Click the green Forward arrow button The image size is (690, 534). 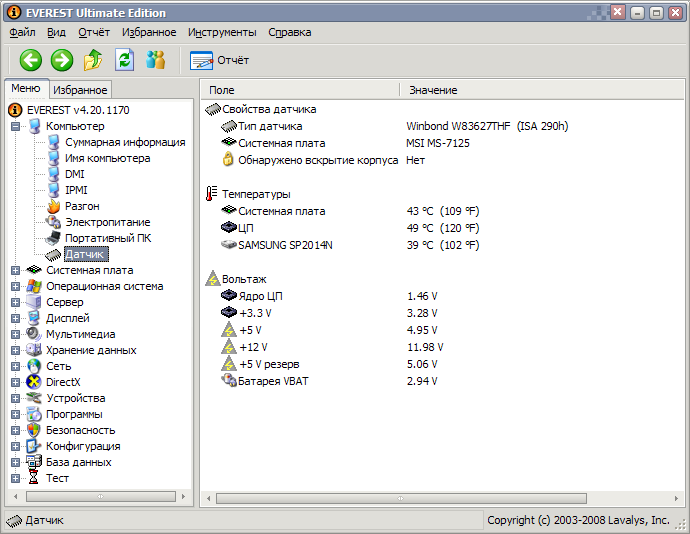(62, 60)
